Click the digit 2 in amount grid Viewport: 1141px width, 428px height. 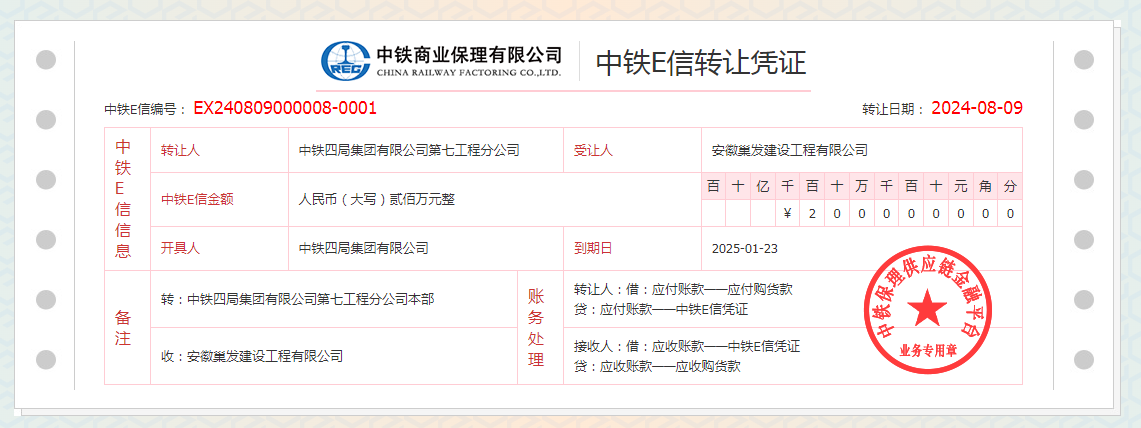[812, 213]
